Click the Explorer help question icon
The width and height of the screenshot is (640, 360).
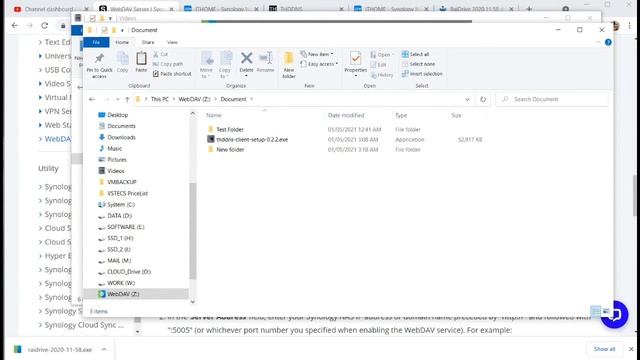[x=608, y=42]
